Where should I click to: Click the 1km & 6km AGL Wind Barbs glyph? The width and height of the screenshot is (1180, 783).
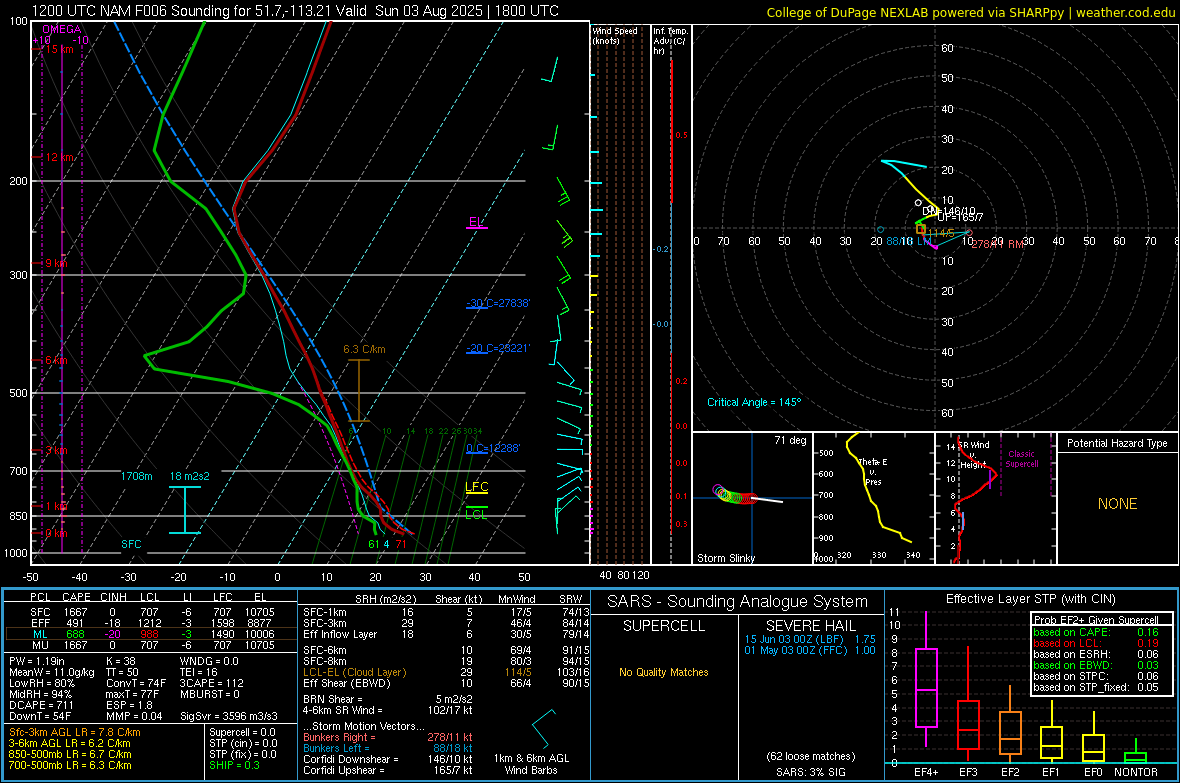(544, 728)
